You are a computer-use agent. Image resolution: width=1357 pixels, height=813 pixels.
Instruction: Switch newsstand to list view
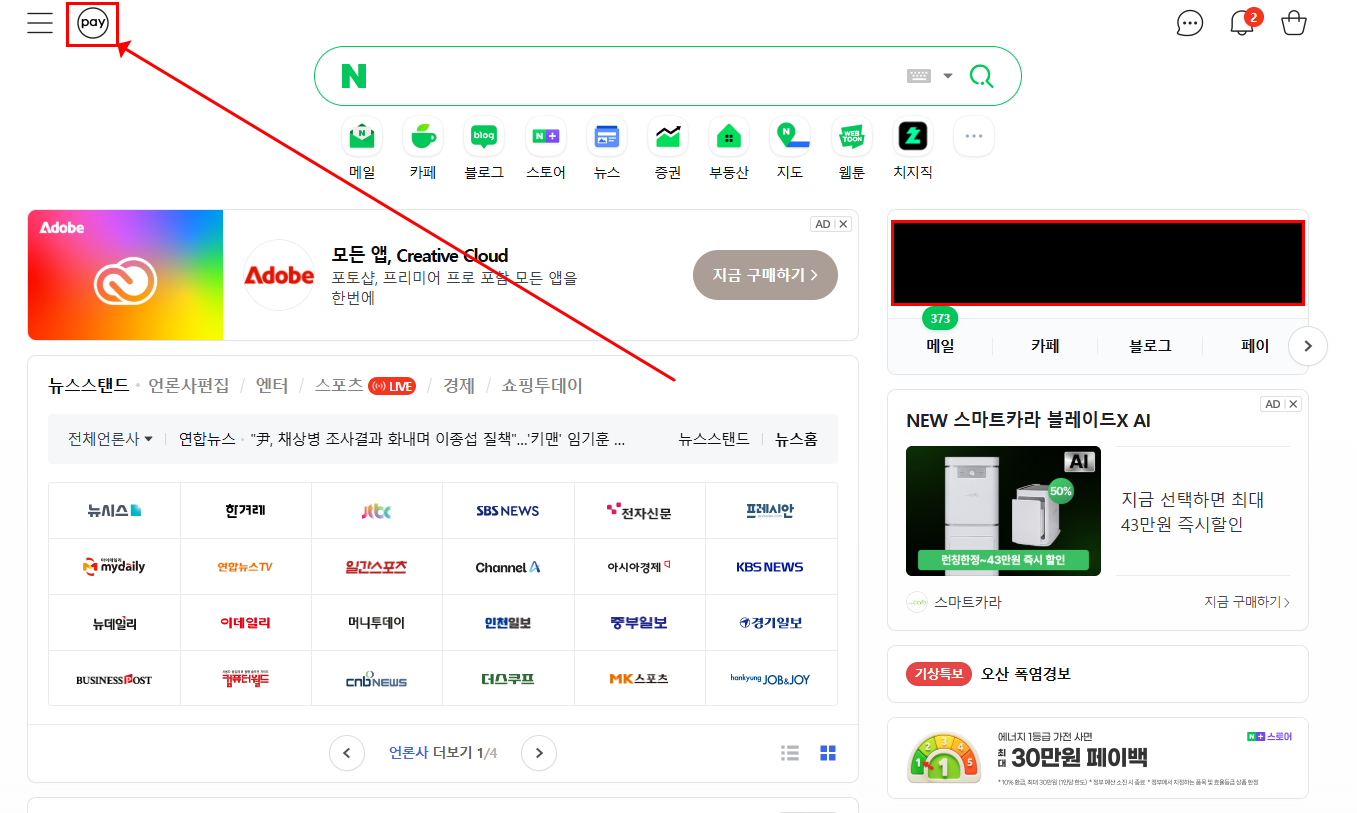point(790,753)
